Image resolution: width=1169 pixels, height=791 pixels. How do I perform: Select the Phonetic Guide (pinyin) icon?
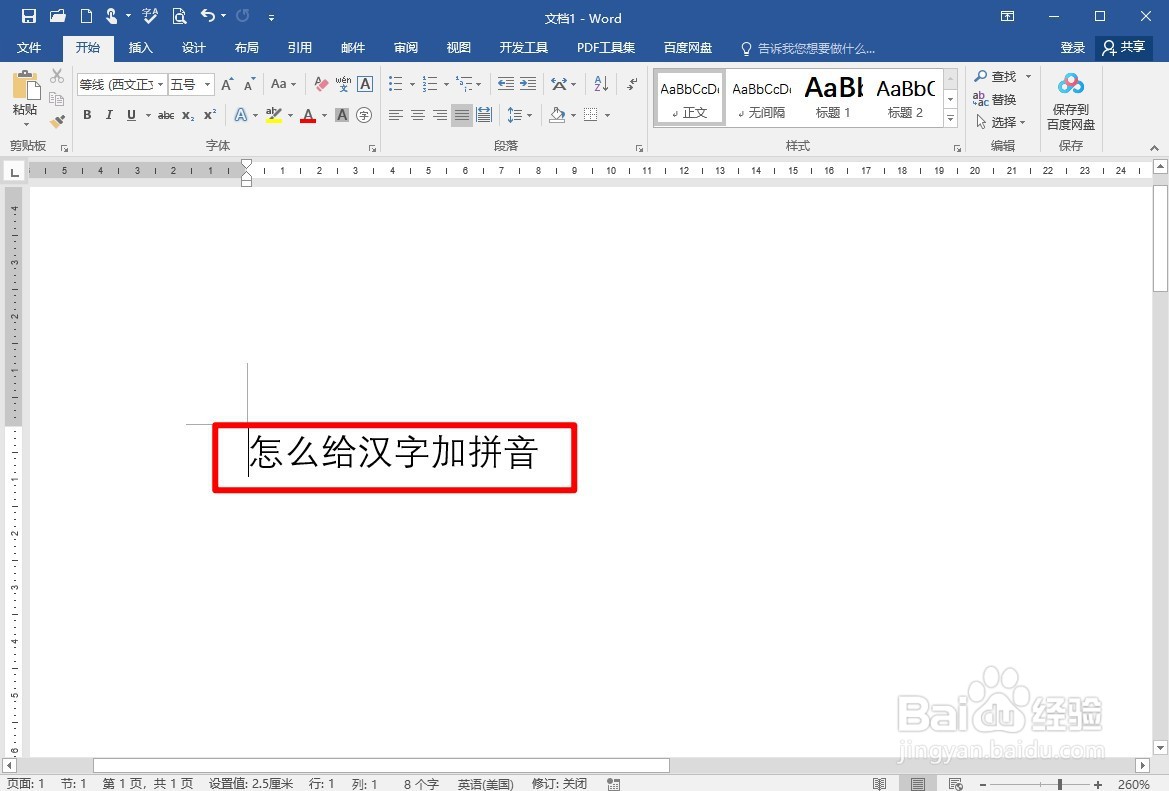(342, 85)
